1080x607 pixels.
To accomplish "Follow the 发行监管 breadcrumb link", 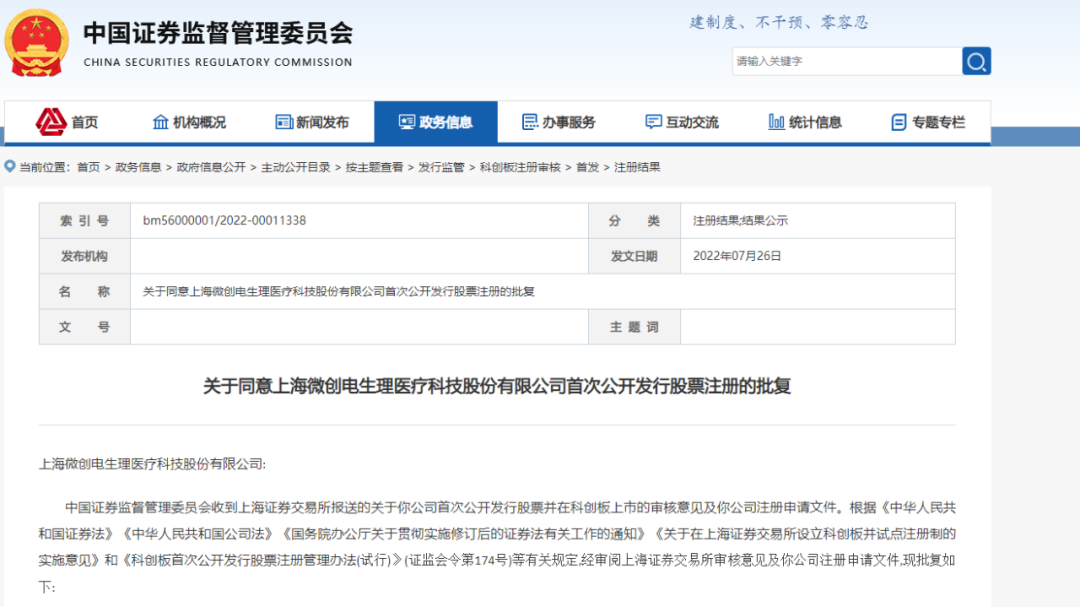I will tap(441, 167).
